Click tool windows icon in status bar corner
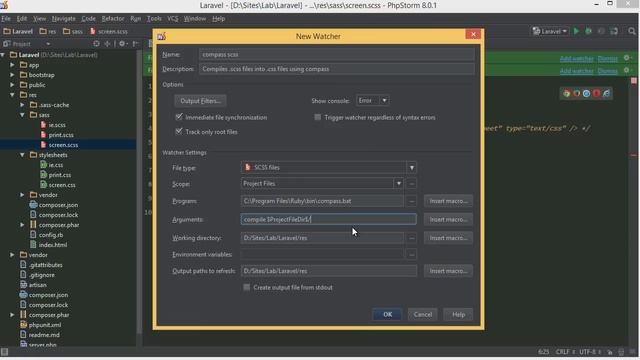640x360 pixels. [4, 352]
